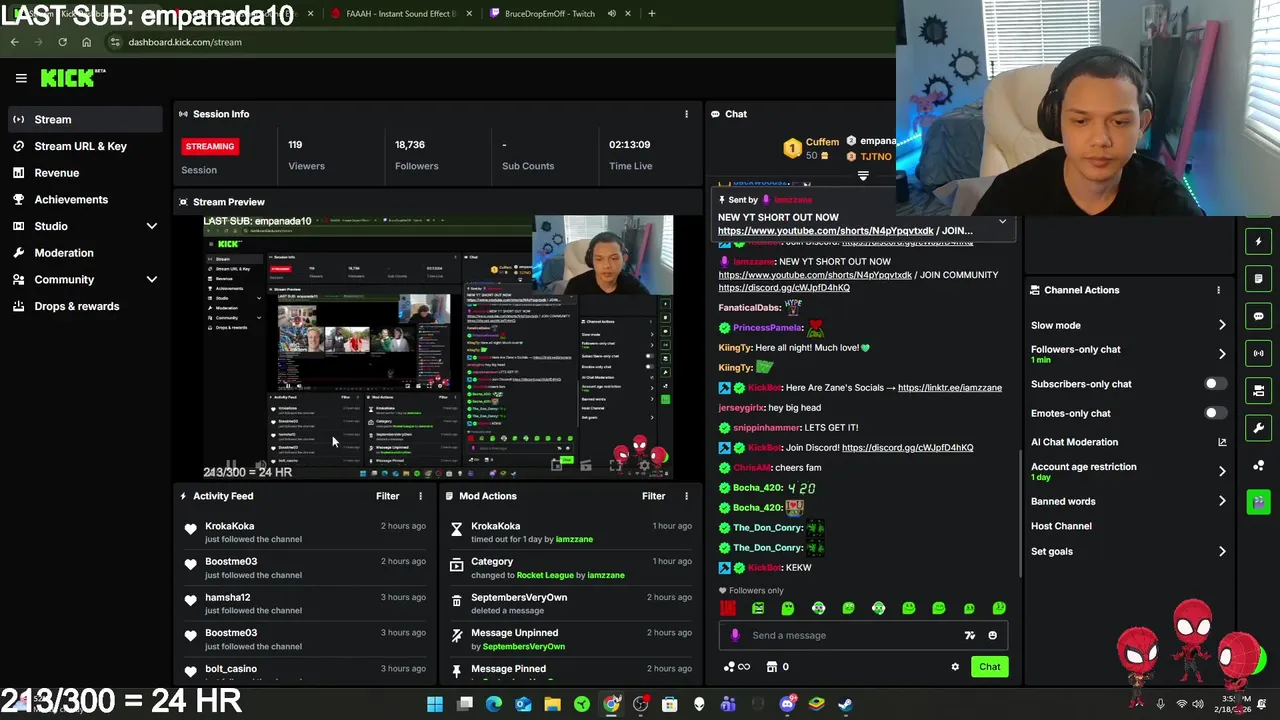Viewport: 1280px width, 720px height.
Task: Open Session Info three-dot options
Action: point(686,114)
